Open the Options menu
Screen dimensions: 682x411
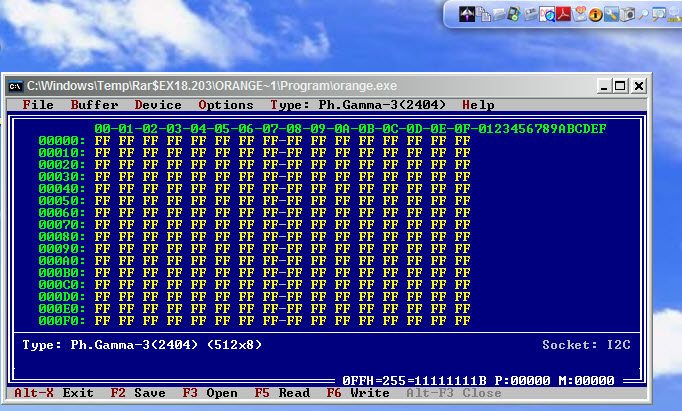click(x=226, y=105)
